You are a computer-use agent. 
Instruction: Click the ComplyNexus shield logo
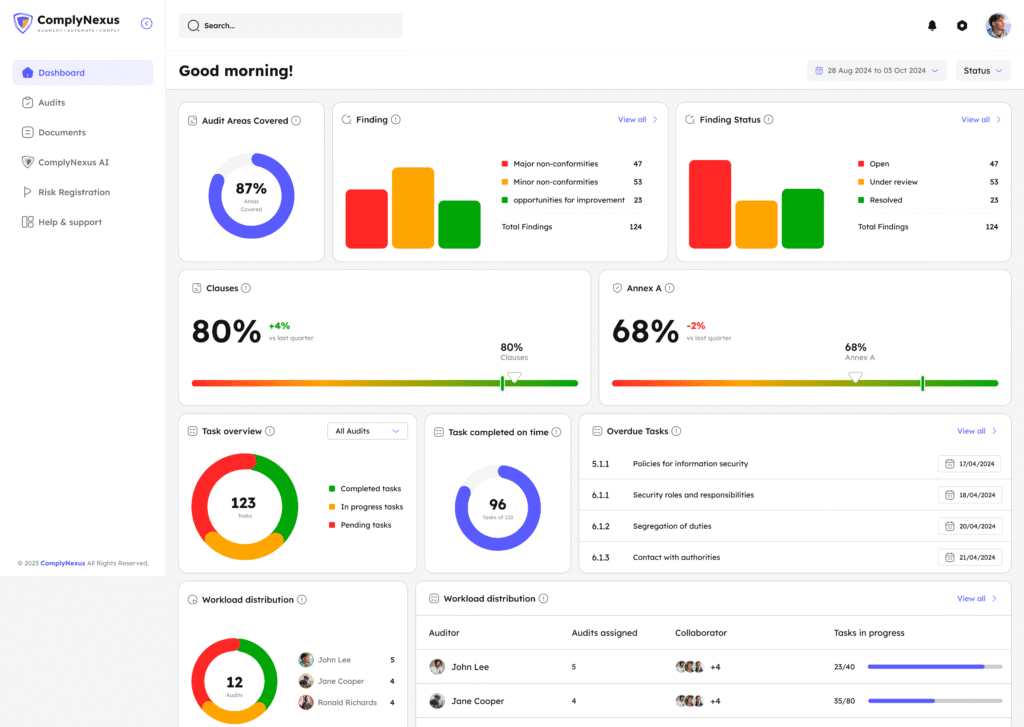[23, 23]
